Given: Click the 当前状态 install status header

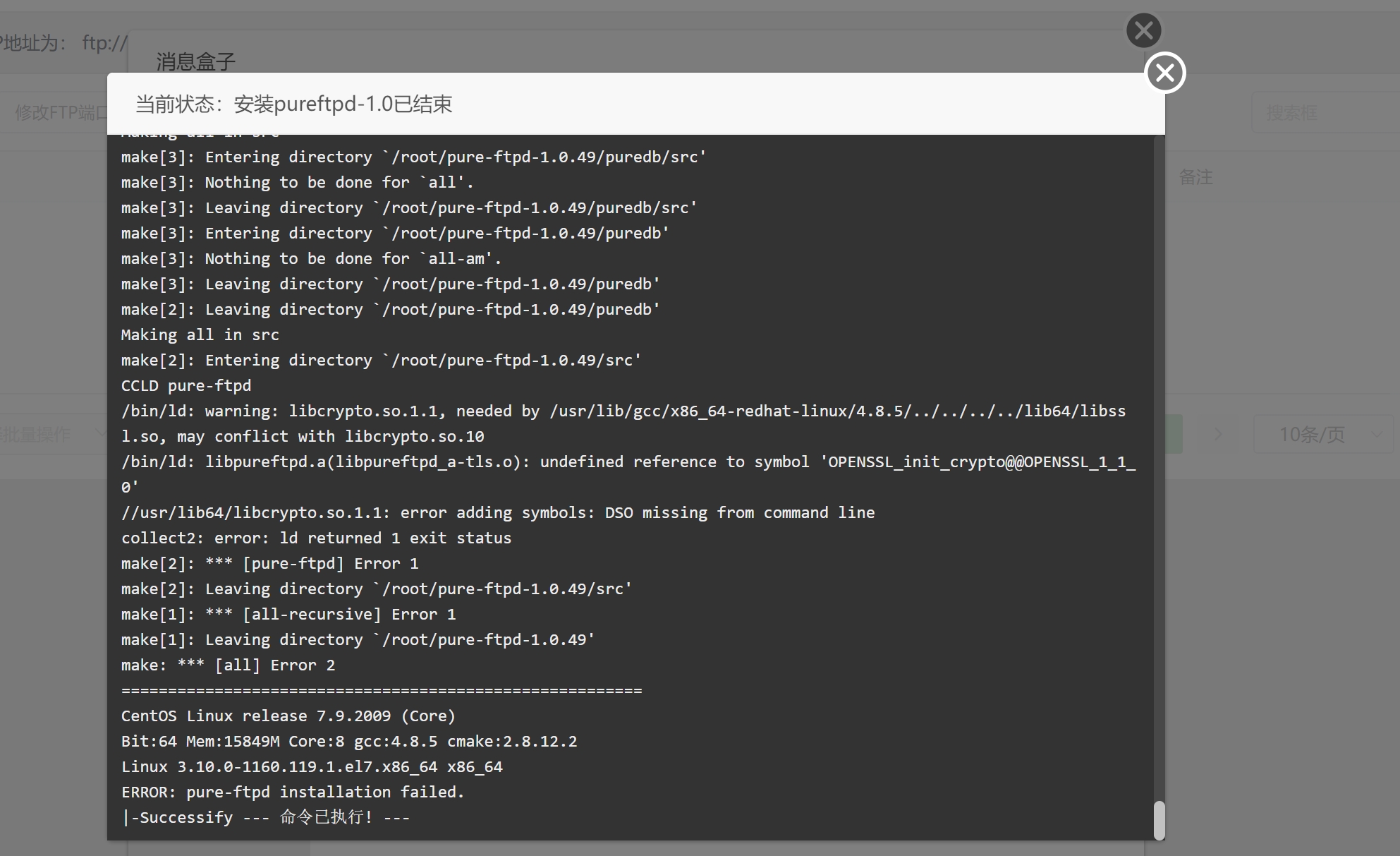Looking at the screenshot, I should (293, 104).
